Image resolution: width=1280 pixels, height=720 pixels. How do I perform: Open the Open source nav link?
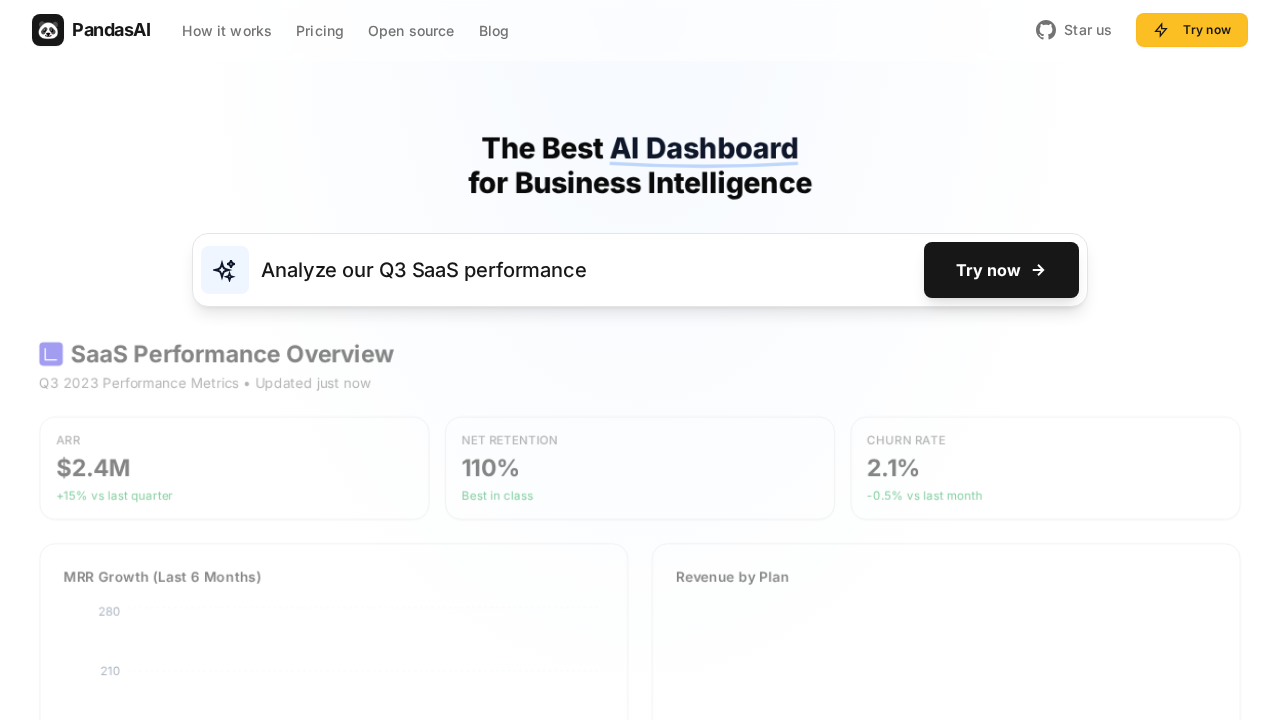click(x=411, y=31)
